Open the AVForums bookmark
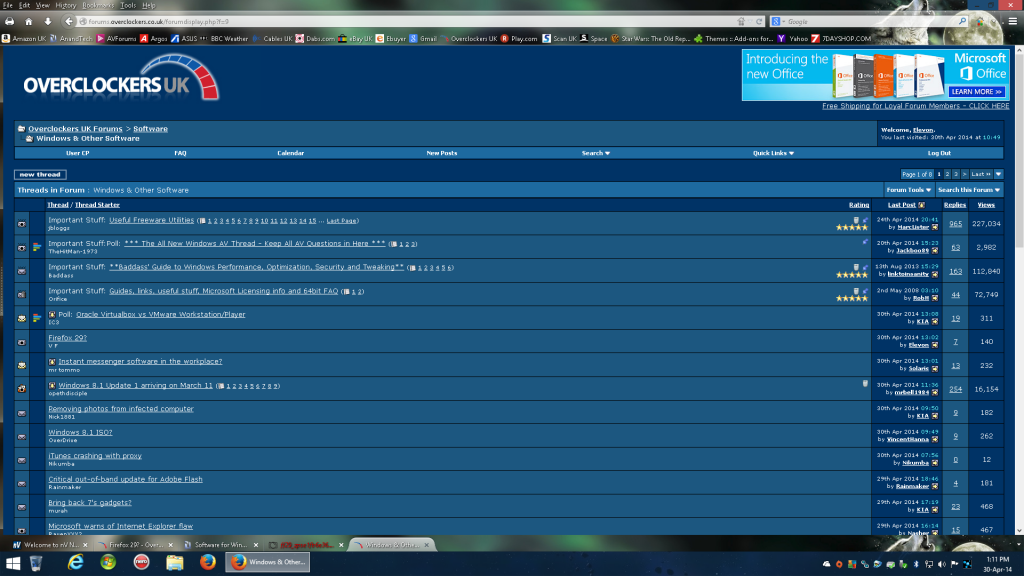 point(117,39)
